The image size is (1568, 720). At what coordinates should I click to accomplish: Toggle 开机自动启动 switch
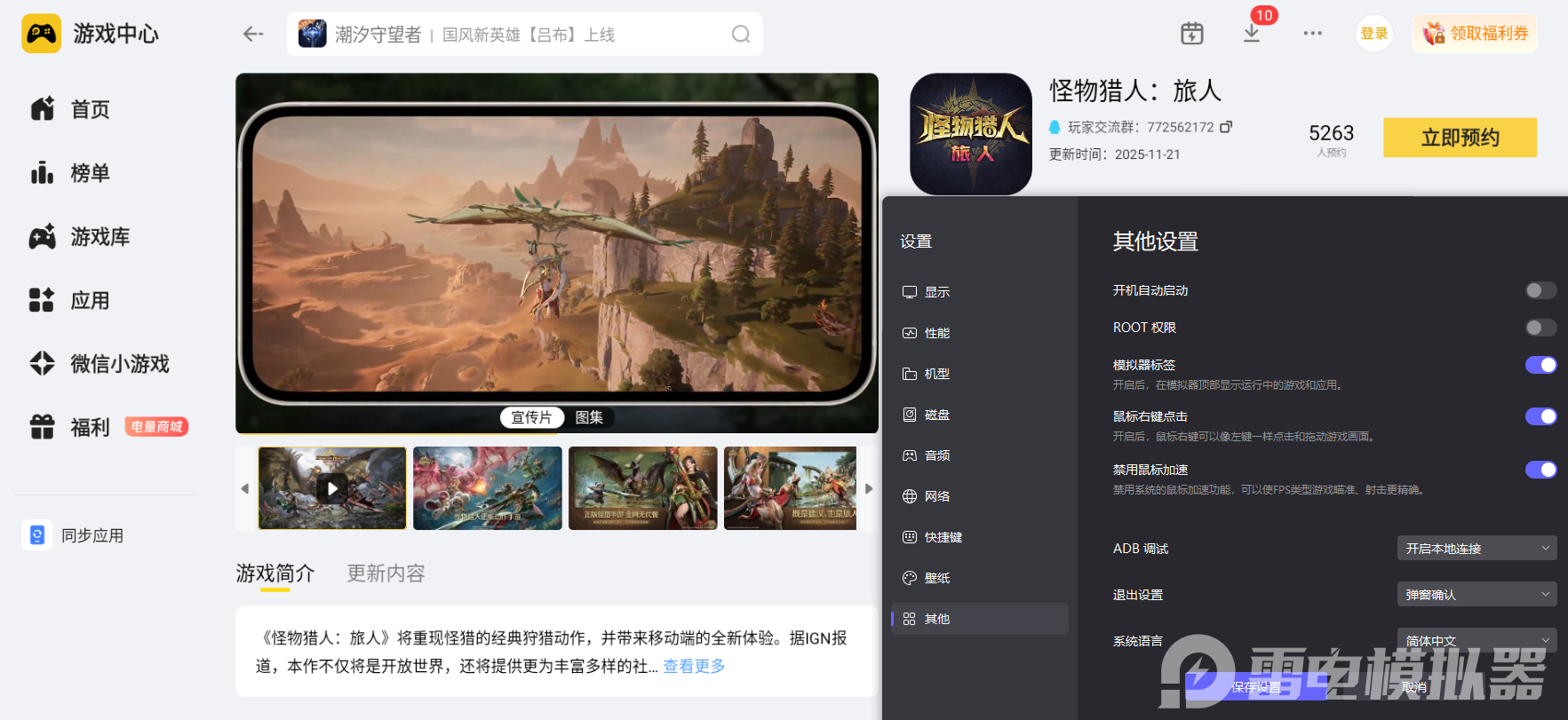pos(1540,290)
